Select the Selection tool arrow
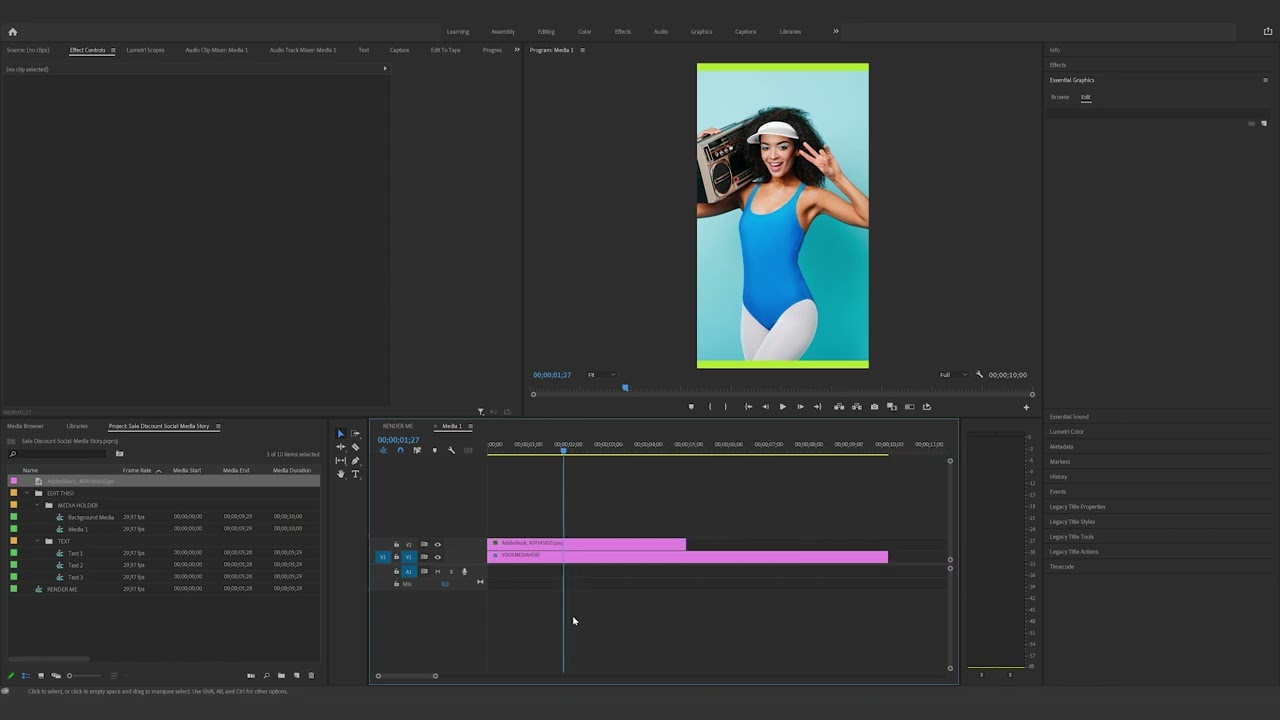 coord(340,434)
